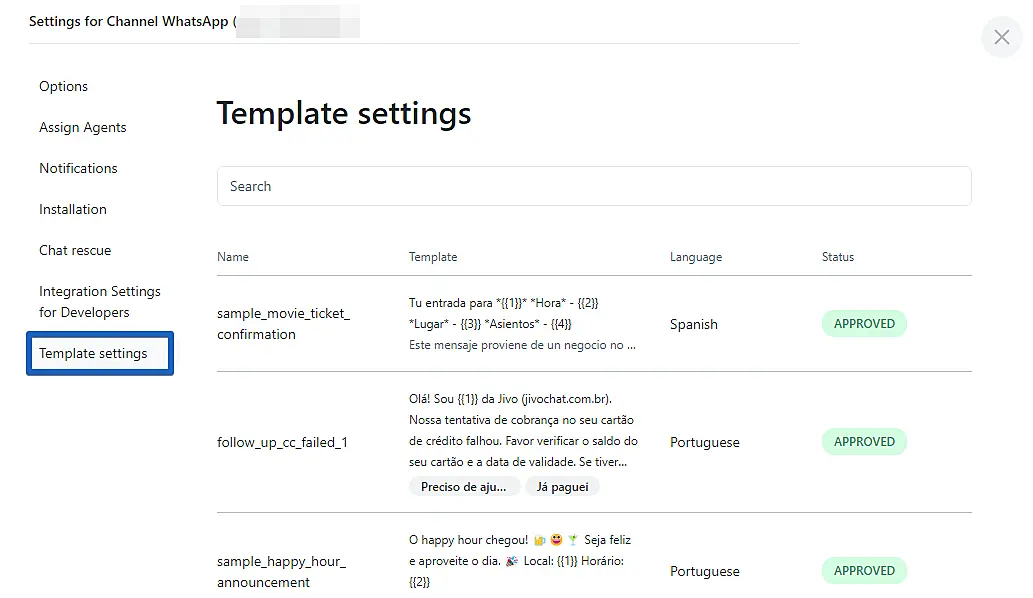Click the "Preciso de aju..." quick reply button

[x=464, y=487]
